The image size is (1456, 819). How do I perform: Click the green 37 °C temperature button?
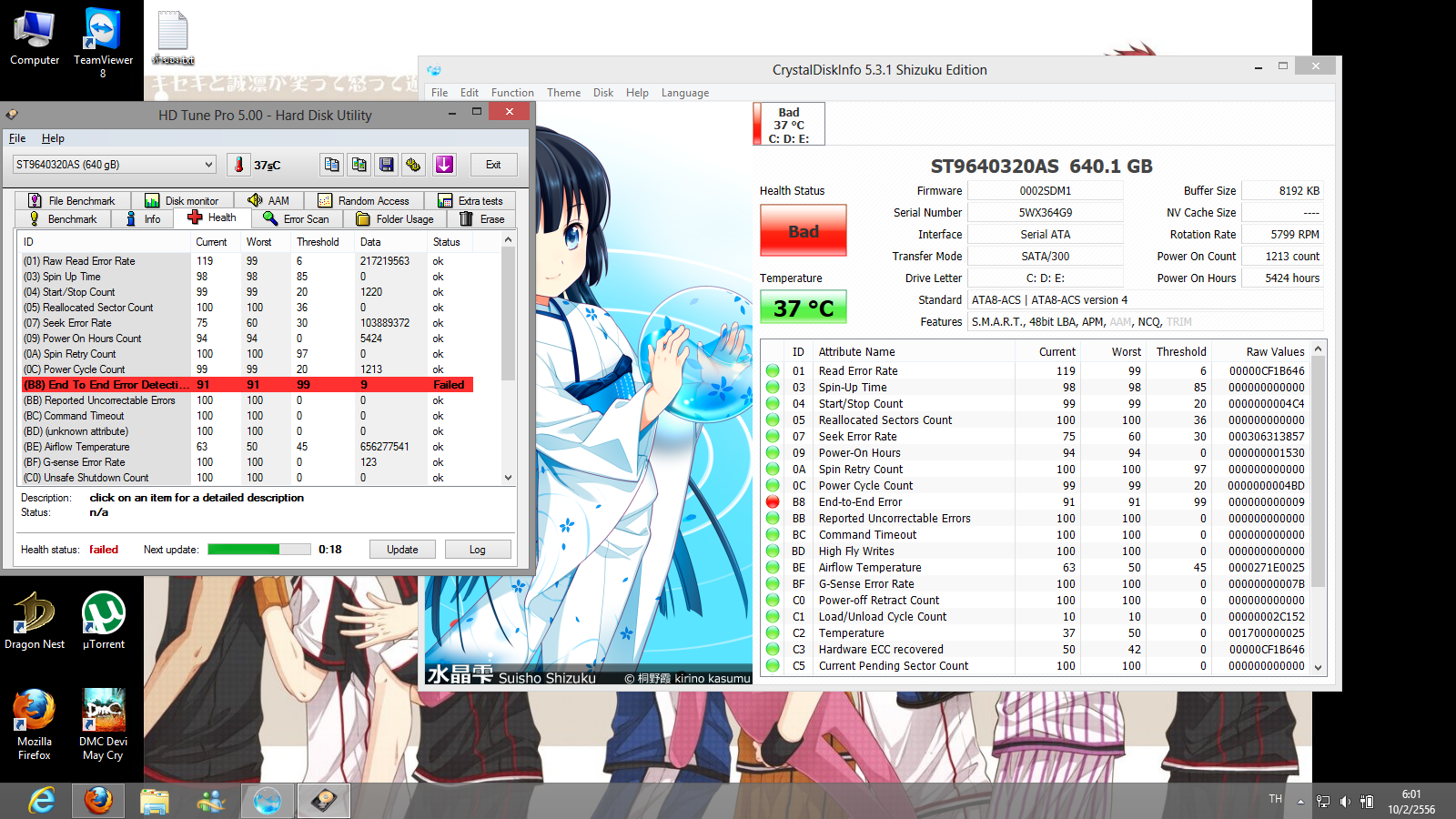point(804,308)
